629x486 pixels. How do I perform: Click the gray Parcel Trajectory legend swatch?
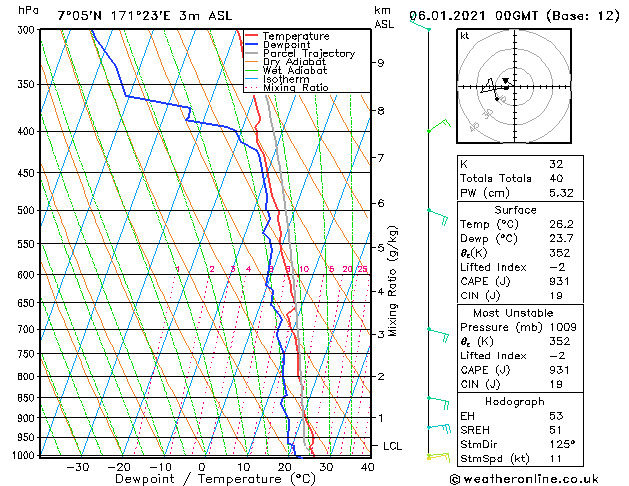[251, 53]
